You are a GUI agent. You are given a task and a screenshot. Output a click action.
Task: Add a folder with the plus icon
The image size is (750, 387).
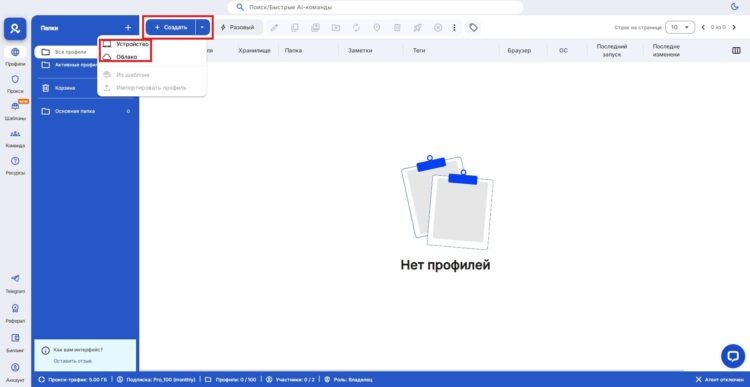(128, 28)
